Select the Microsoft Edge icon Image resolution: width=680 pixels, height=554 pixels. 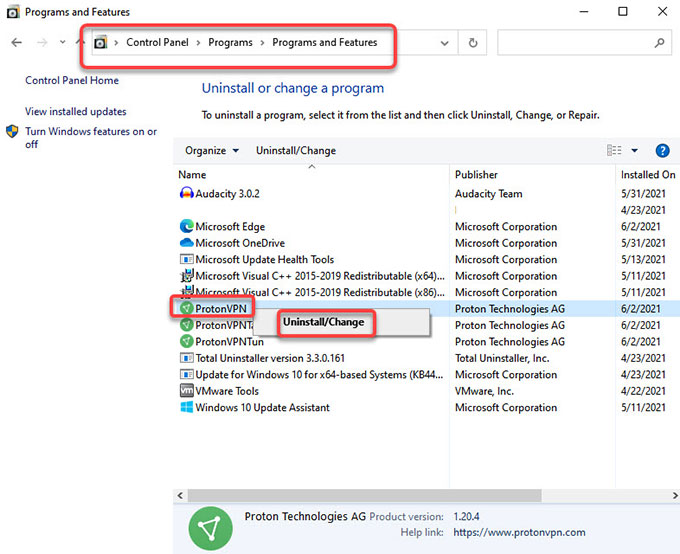tap(186, 226)
